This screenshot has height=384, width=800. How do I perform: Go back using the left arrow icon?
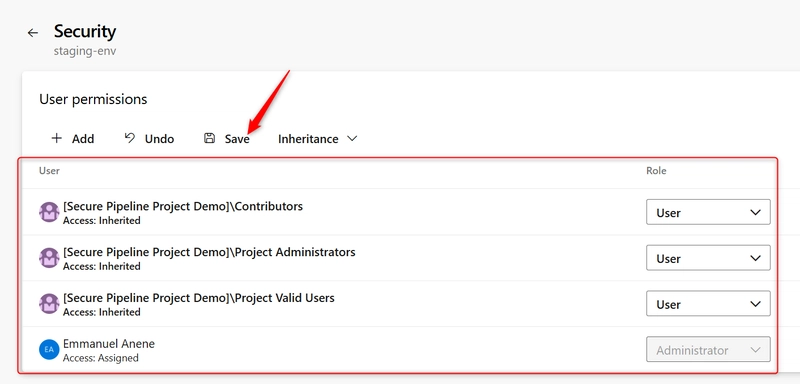tap(33, 33)
